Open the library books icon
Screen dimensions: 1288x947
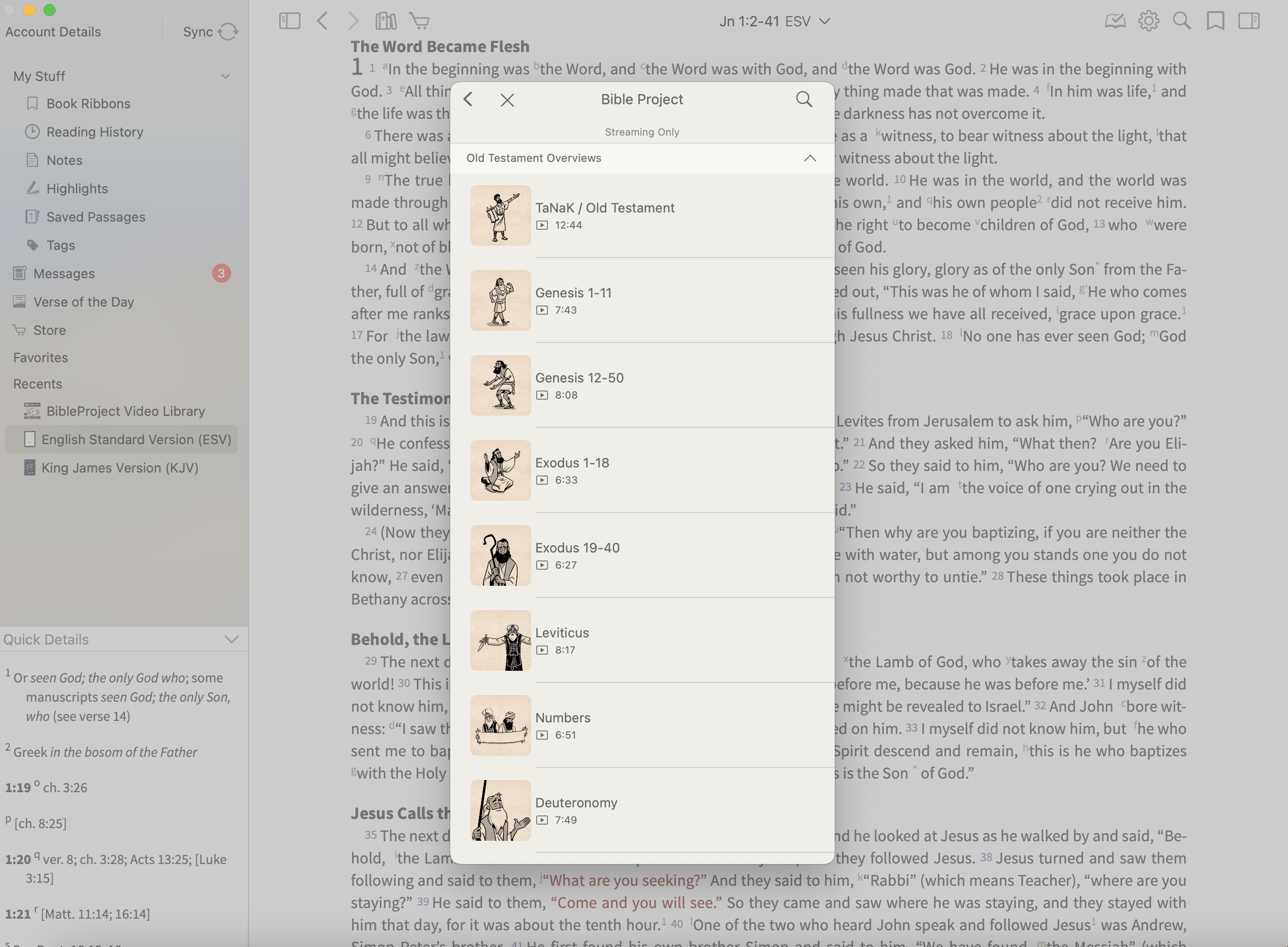[386, 21]
